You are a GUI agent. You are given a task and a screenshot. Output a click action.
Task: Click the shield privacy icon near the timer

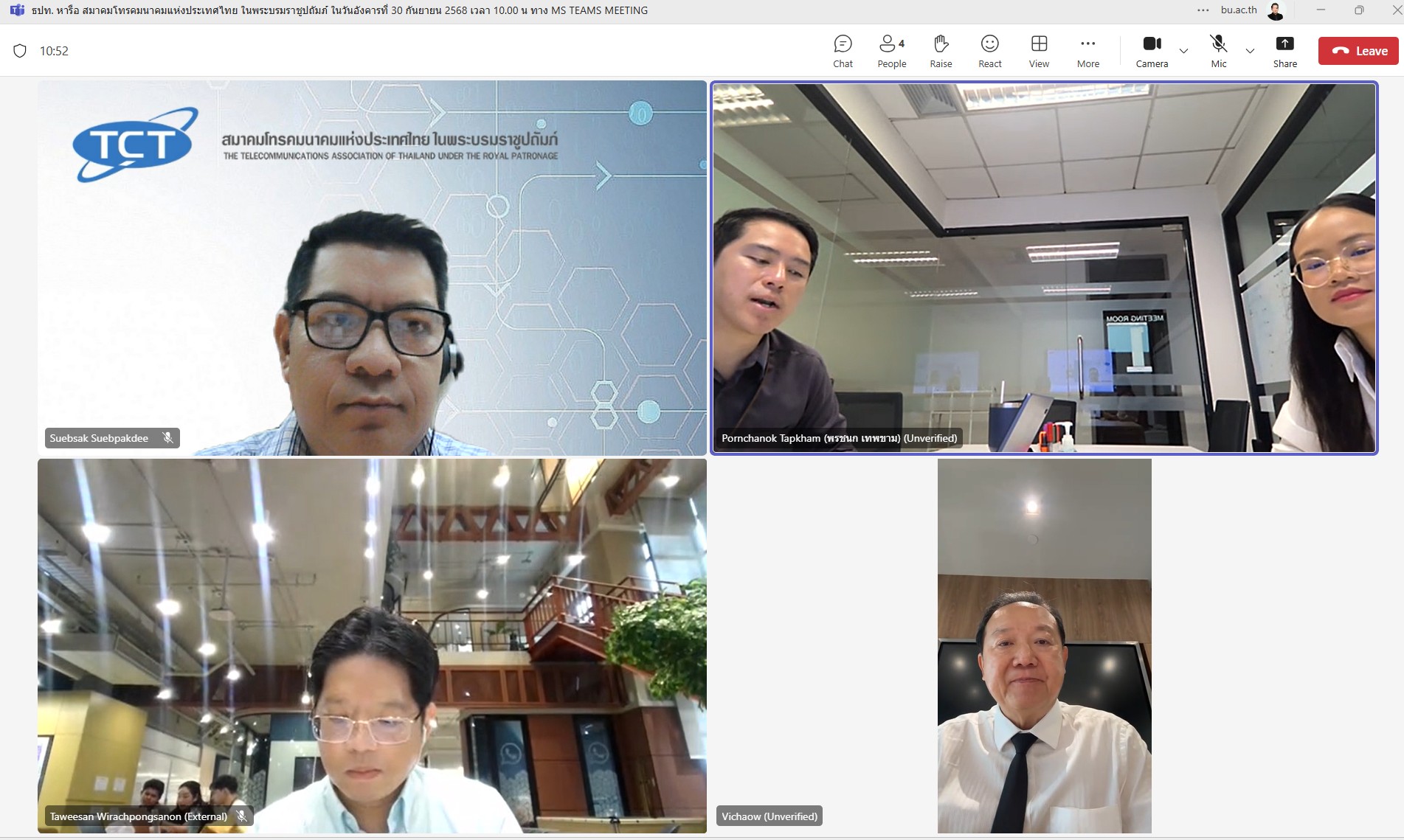[x=20, y=51]
